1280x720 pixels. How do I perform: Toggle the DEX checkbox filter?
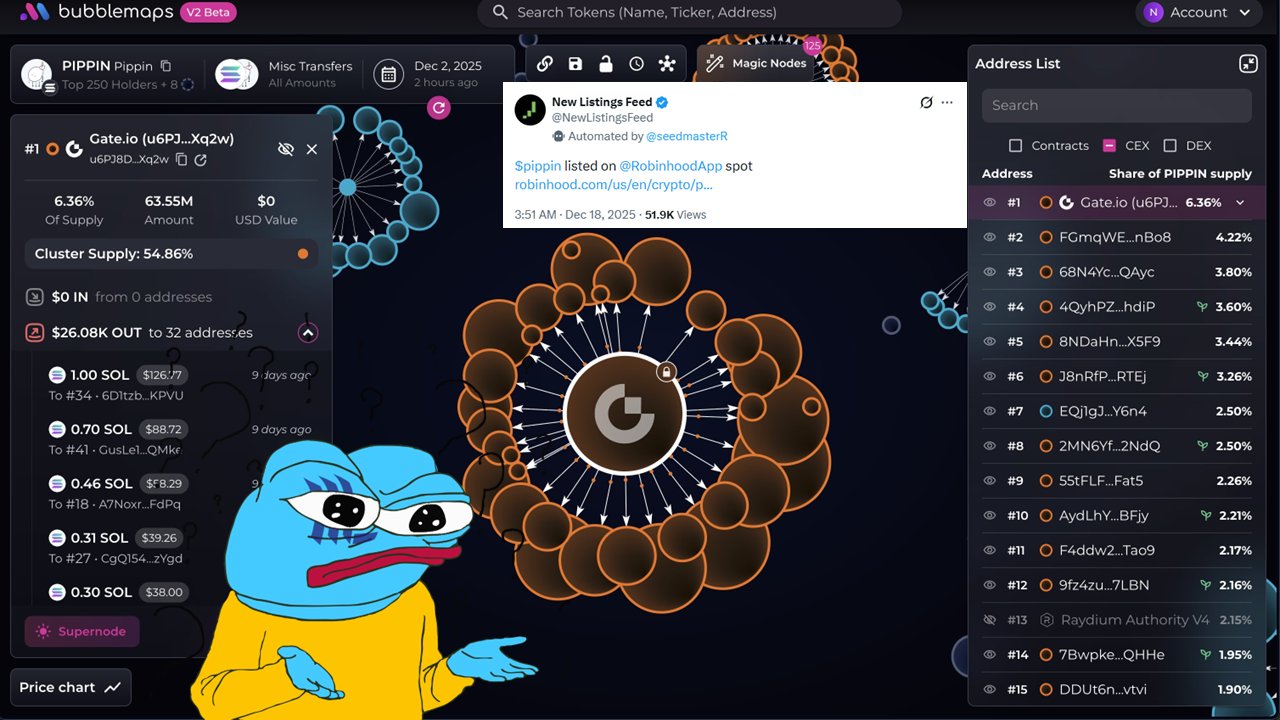point(1170,146)
